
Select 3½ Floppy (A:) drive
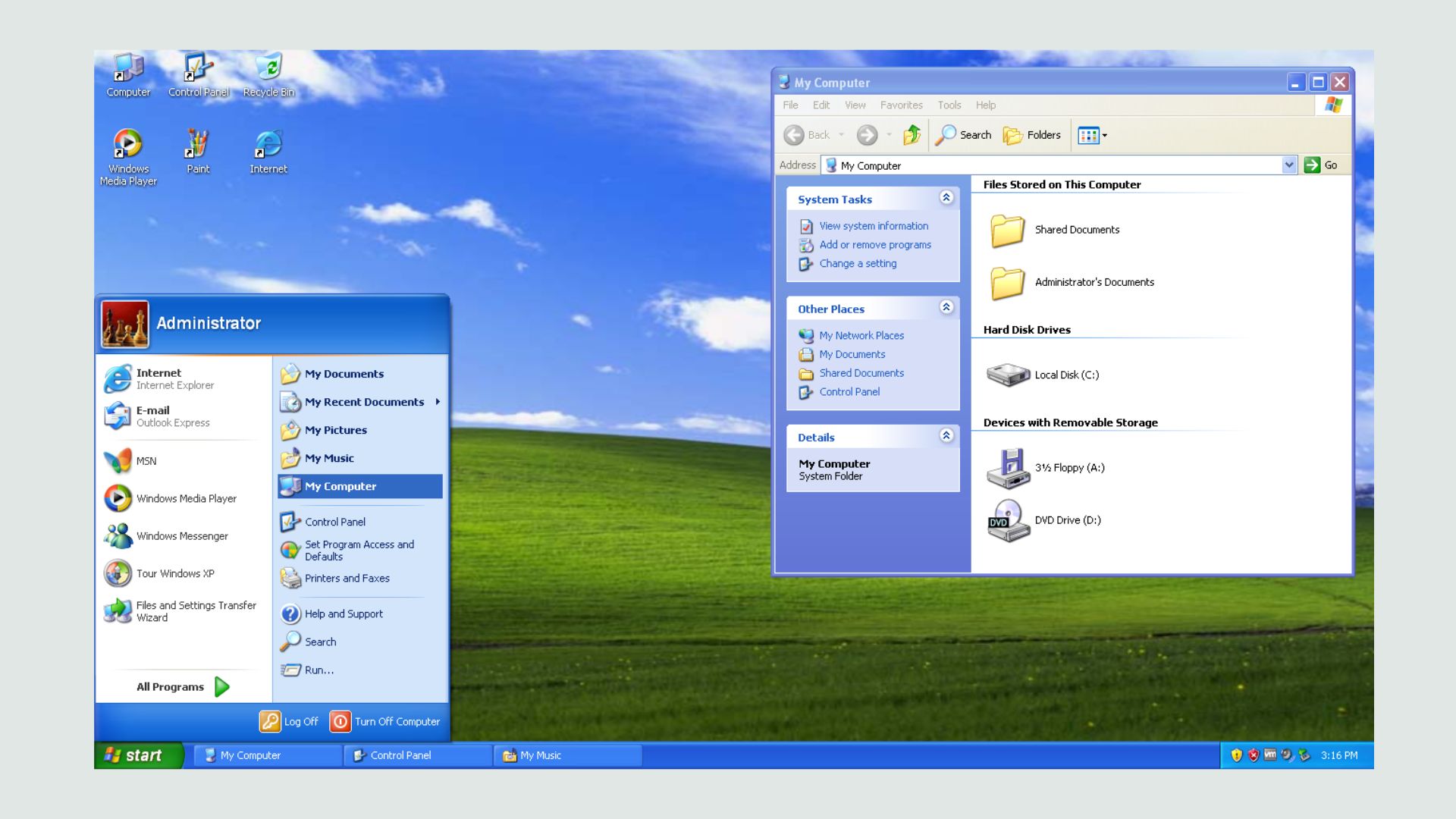tap(1046, 468)
